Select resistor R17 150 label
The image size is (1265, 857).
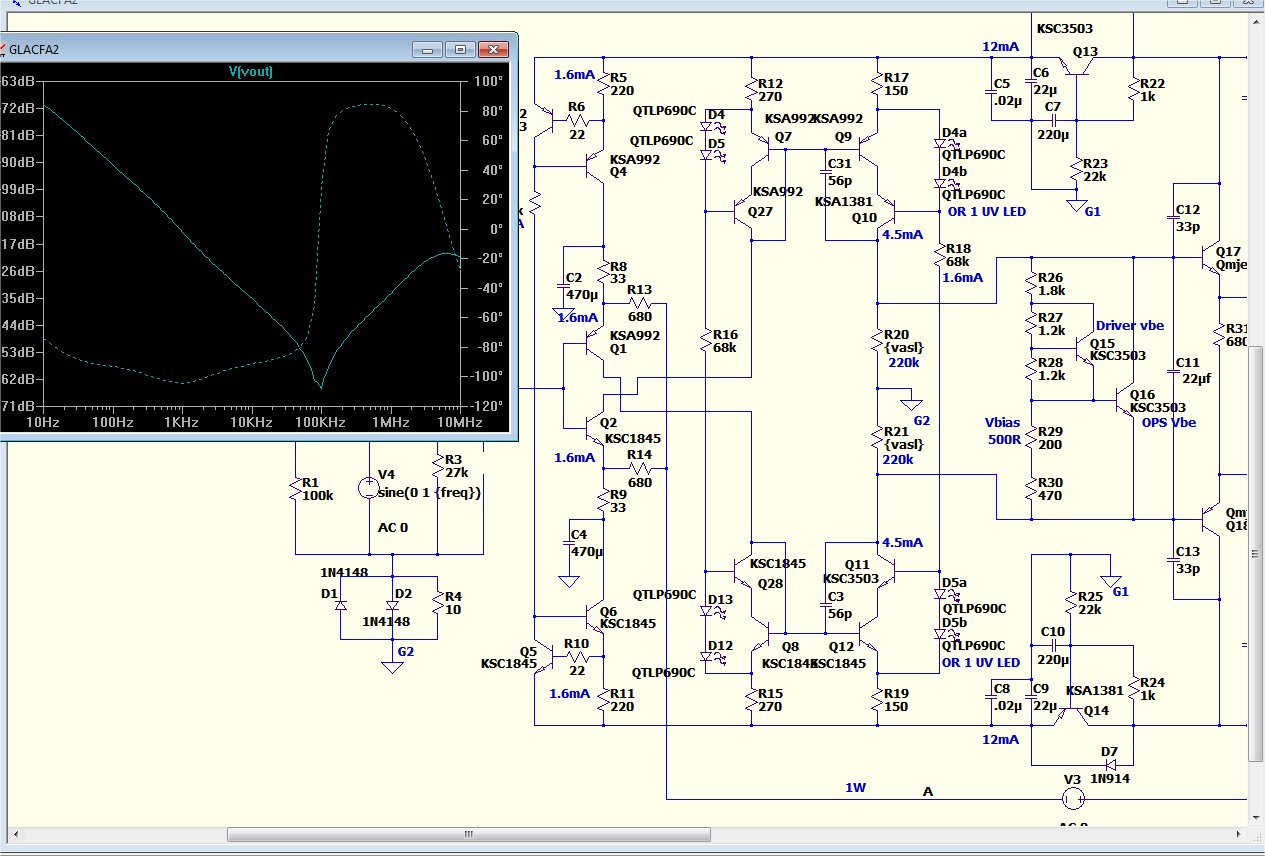pos(897,84)
